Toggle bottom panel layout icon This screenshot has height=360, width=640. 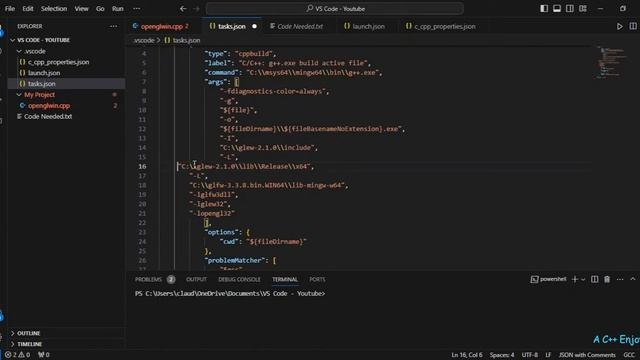[557, 9]
